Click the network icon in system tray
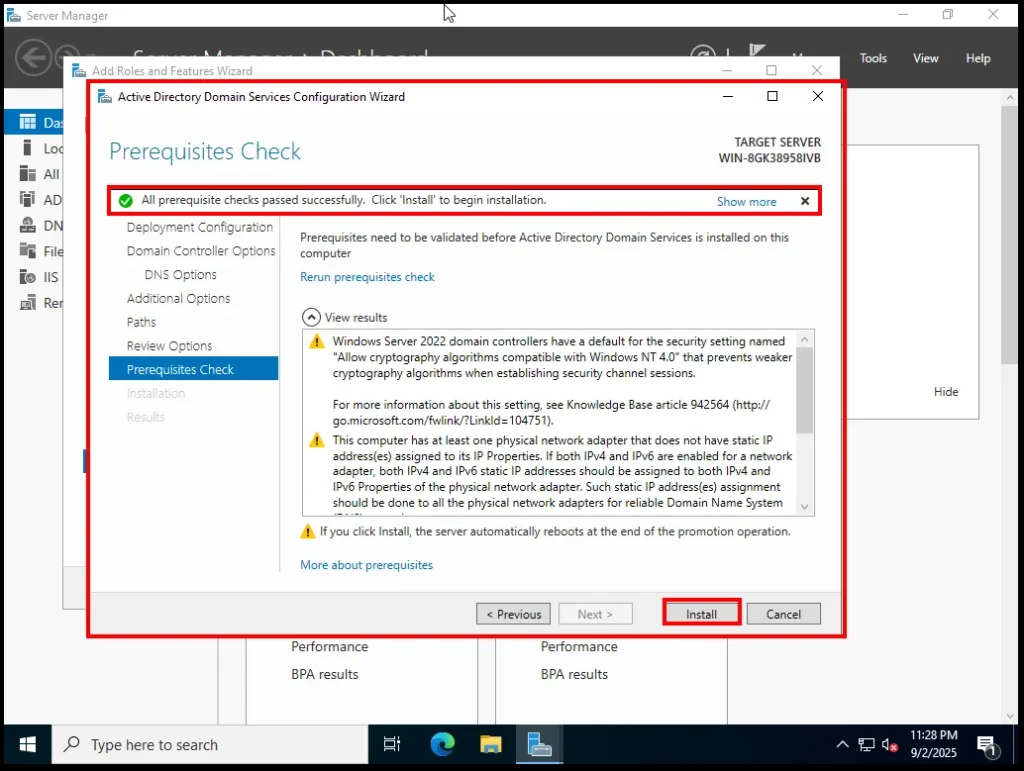Image resolution: width=1024 pixels, height=771 pixels. pyautogui.click(x=866, y=744)
